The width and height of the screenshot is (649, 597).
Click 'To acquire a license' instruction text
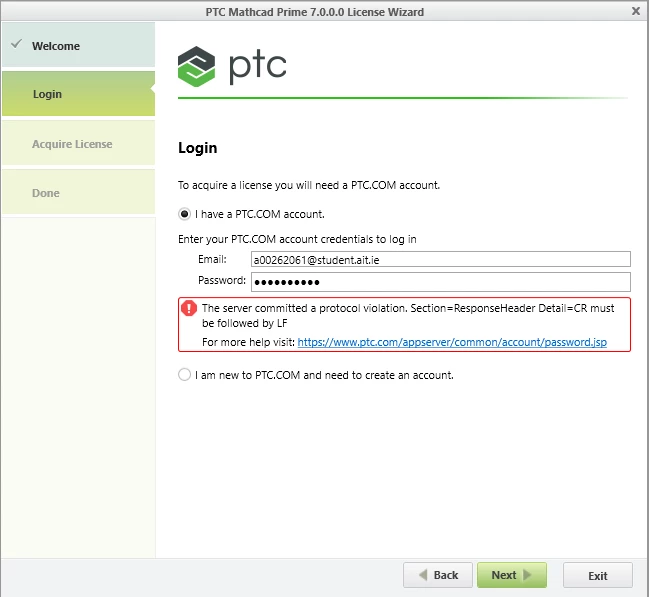[309, 185]
